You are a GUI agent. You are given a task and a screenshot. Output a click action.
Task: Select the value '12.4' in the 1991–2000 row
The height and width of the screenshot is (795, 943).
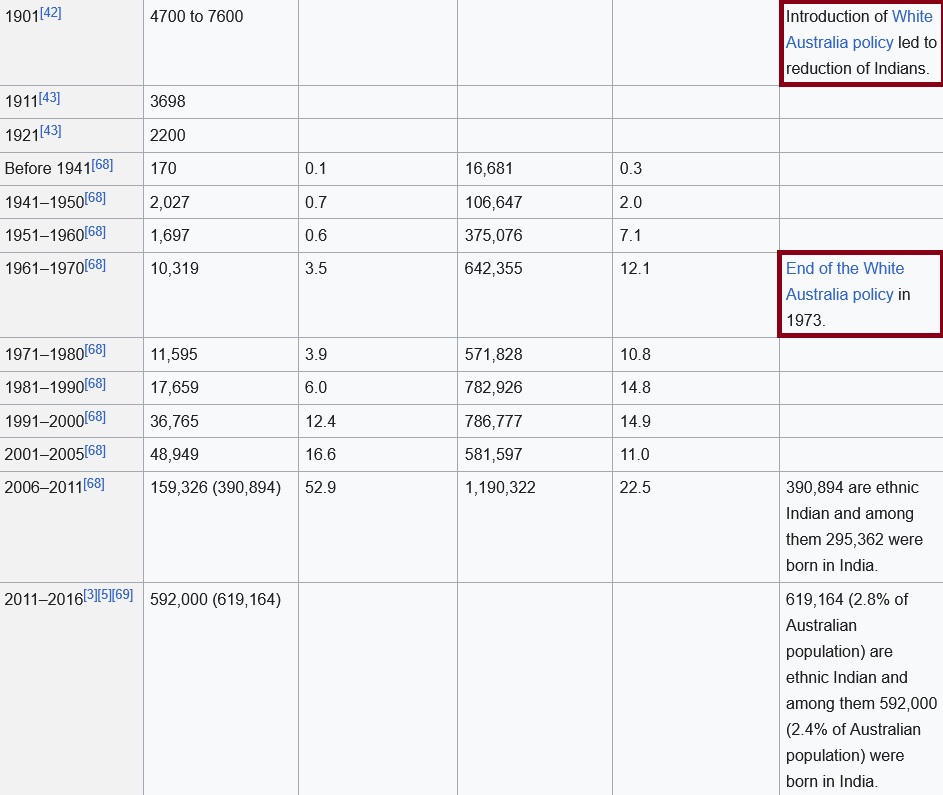coord(320,421)
